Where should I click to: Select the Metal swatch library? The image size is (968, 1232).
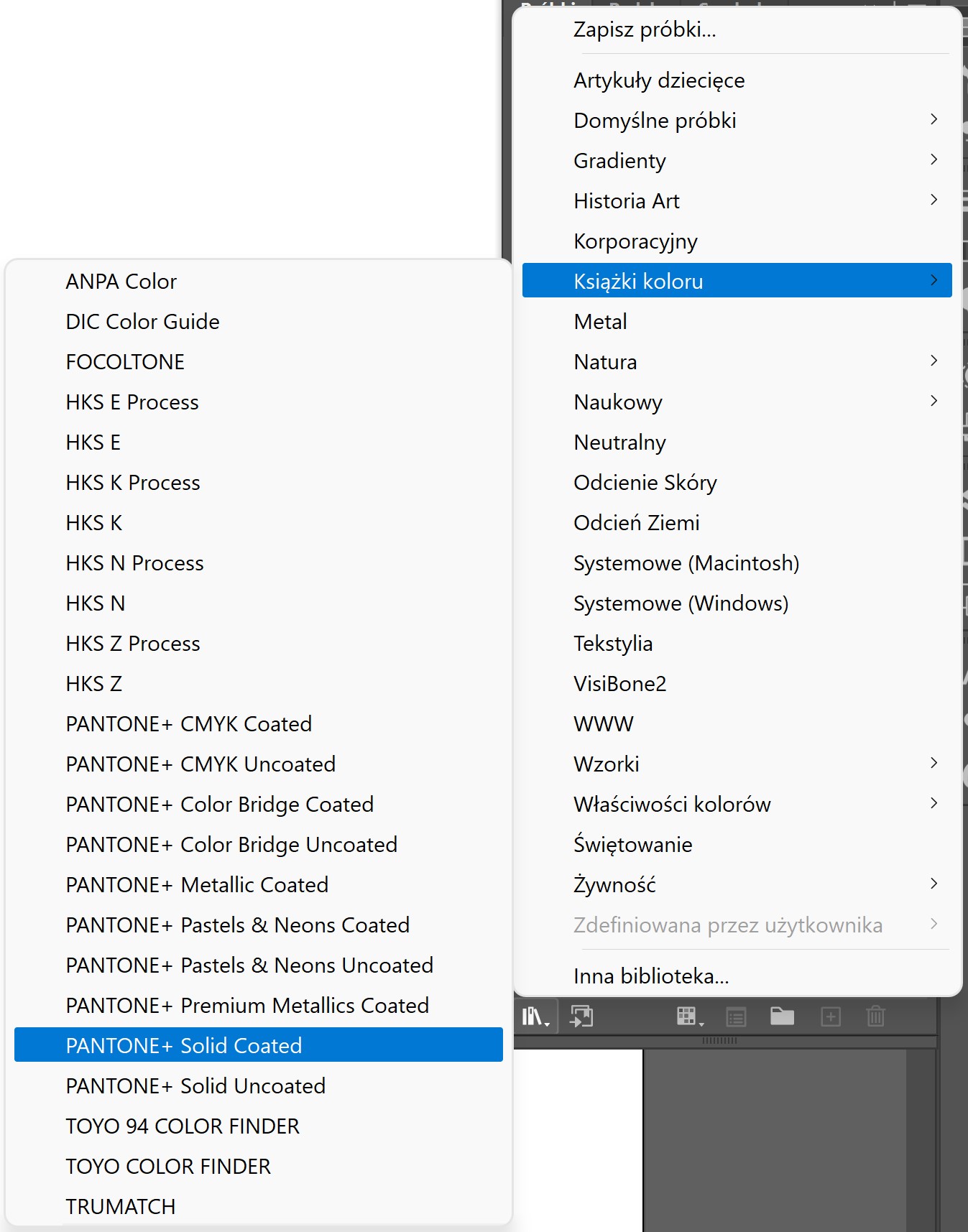tap(737, 322)
